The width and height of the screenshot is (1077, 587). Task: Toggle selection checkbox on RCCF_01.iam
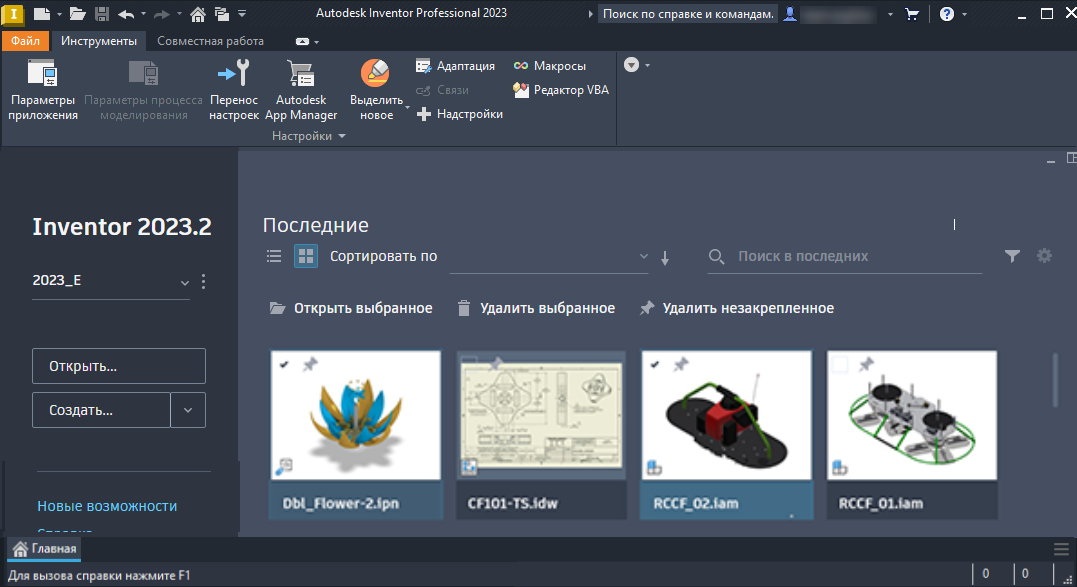(839, 365)
